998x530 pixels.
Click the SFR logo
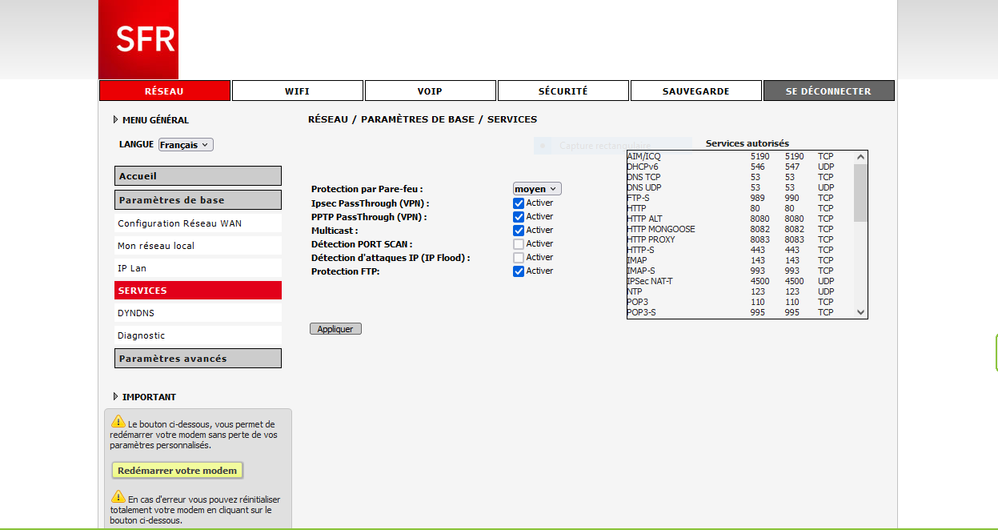tap(138, 39)
